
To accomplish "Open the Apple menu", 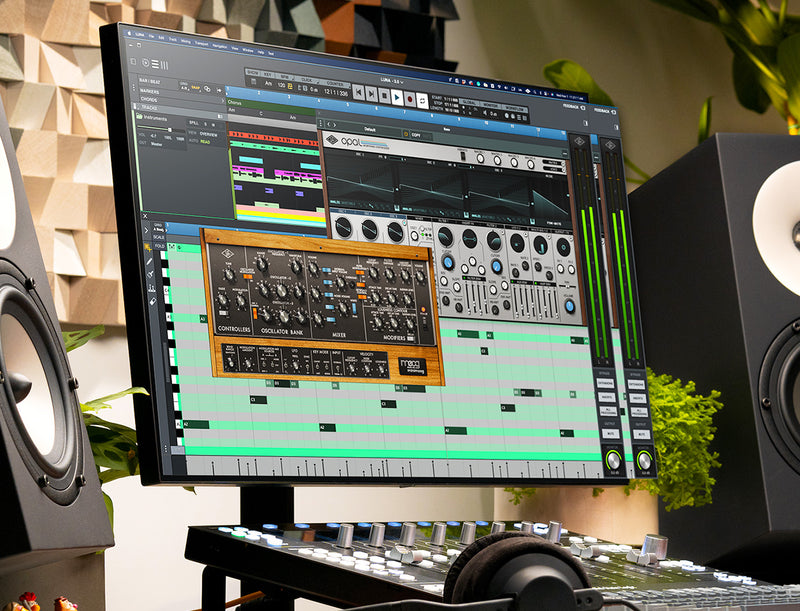I will (129, 33).
